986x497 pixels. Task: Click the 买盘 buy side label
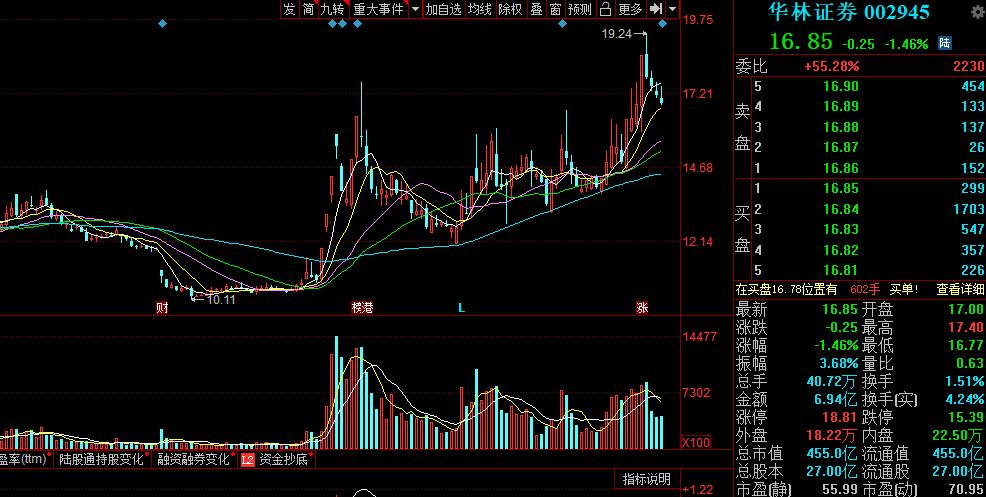[x=743, y=229]
